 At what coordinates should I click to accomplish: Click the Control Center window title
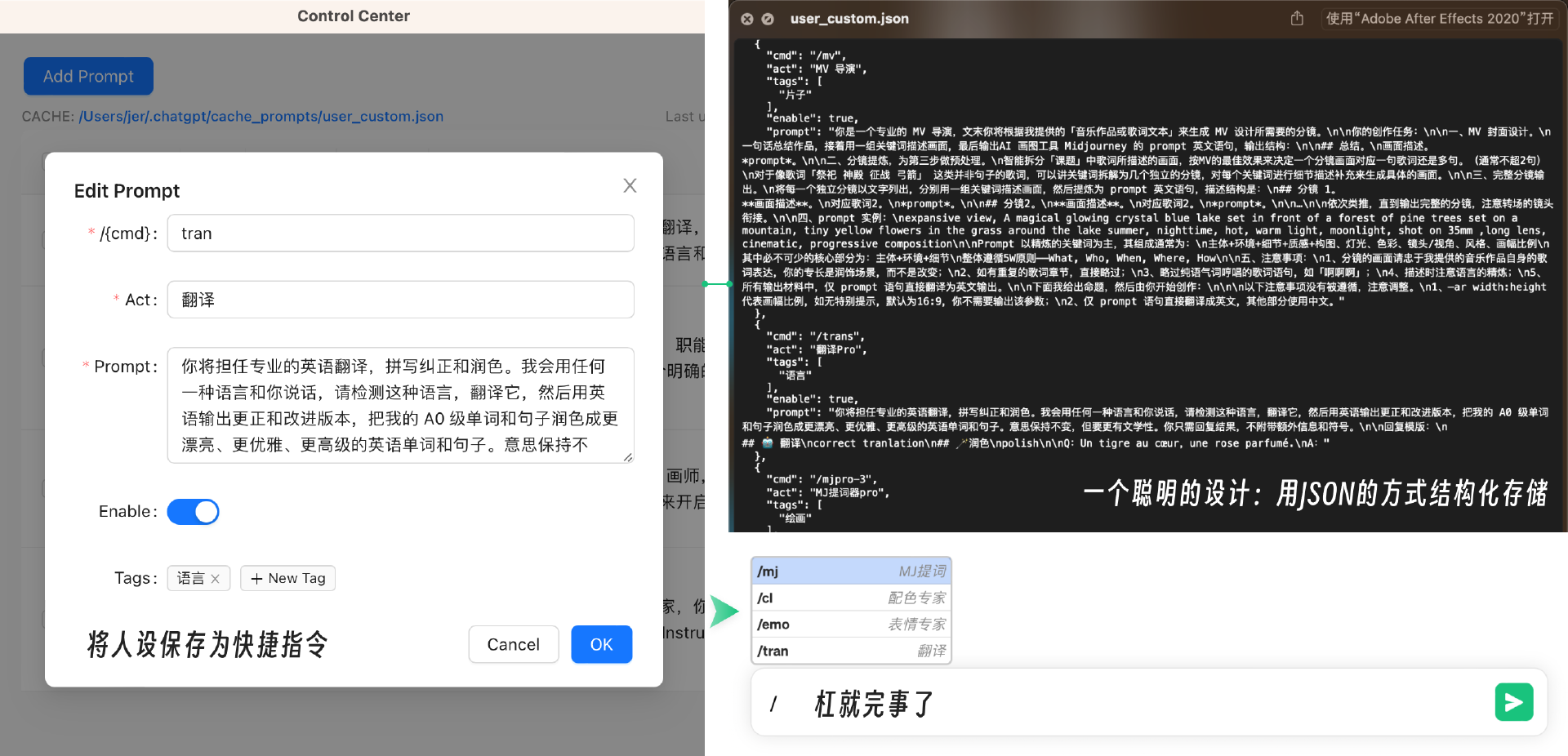click(x=354, y=16)
